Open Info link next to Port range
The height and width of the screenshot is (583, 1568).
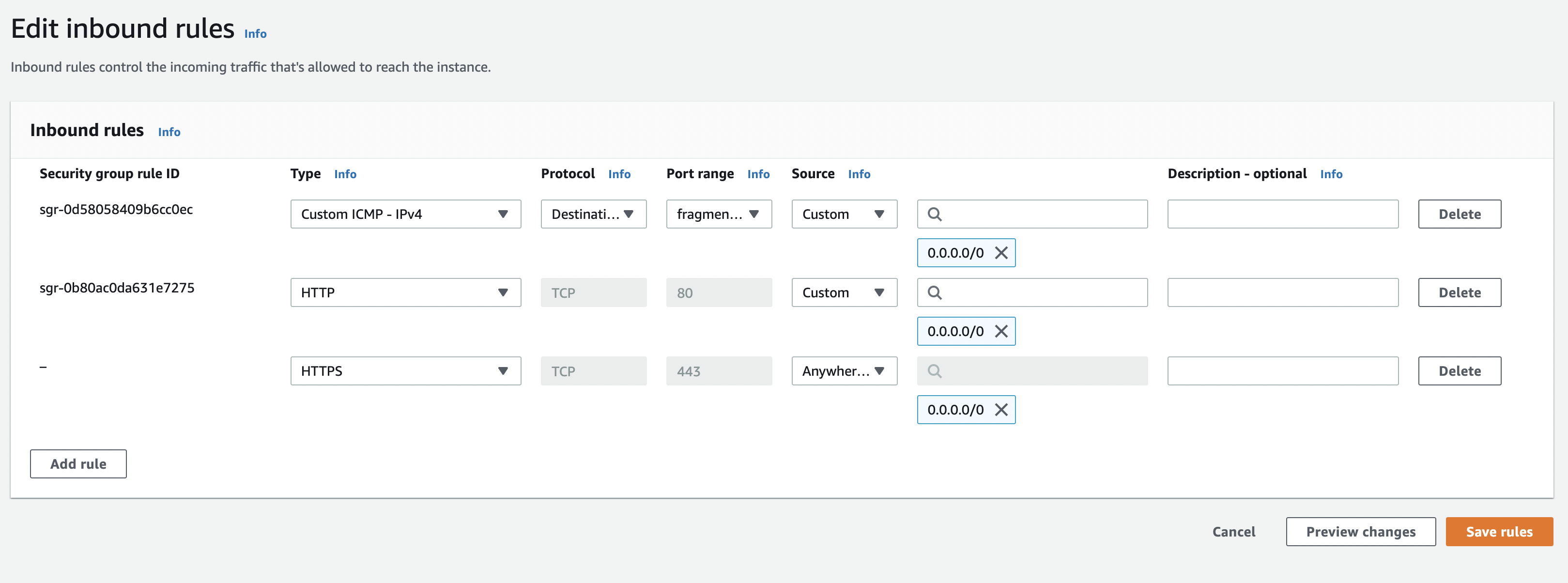click(758, 174)
